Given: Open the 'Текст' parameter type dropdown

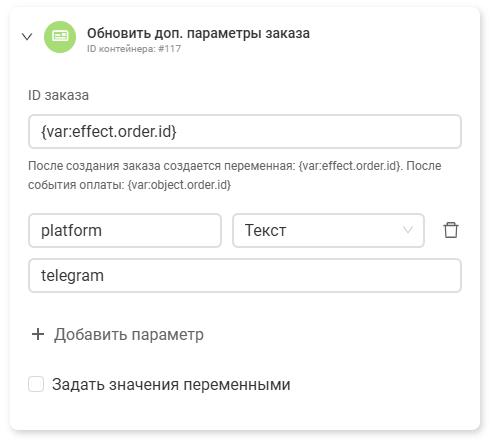Looking at the screenshot, I should 328,230.
